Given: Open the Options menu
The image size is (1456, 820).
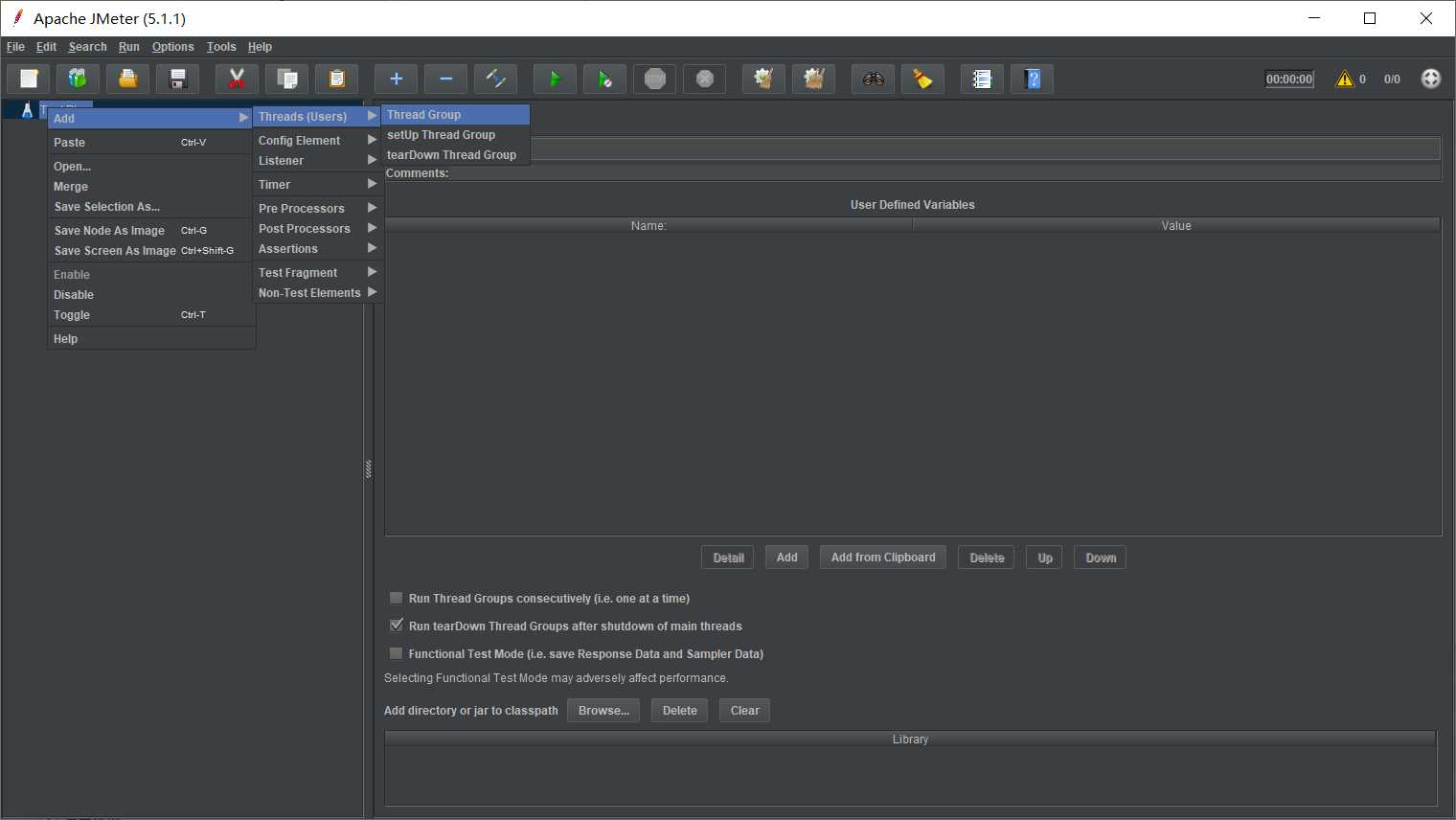Looking at the screenshot, I should 172,46.
